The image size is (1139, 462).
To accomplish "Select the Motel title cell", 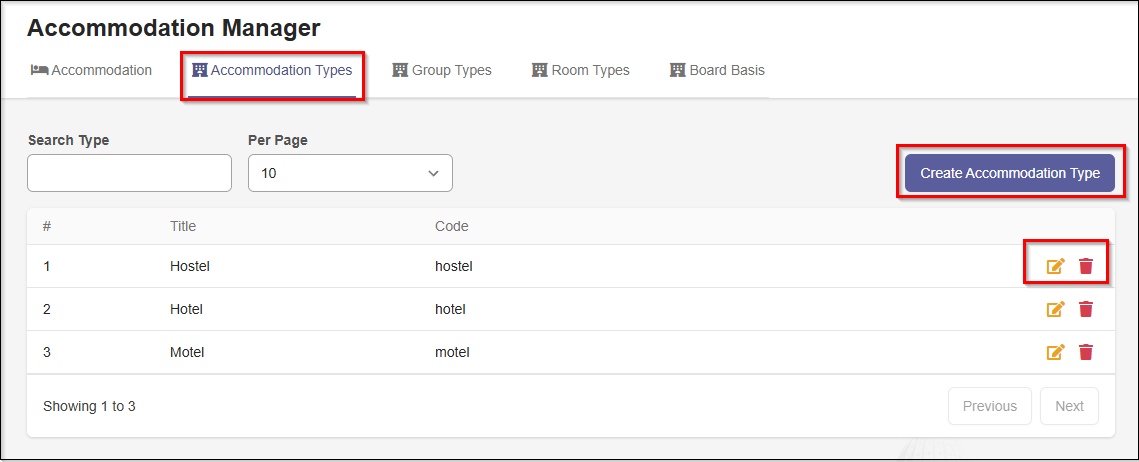I will click(x=188, y=352).
